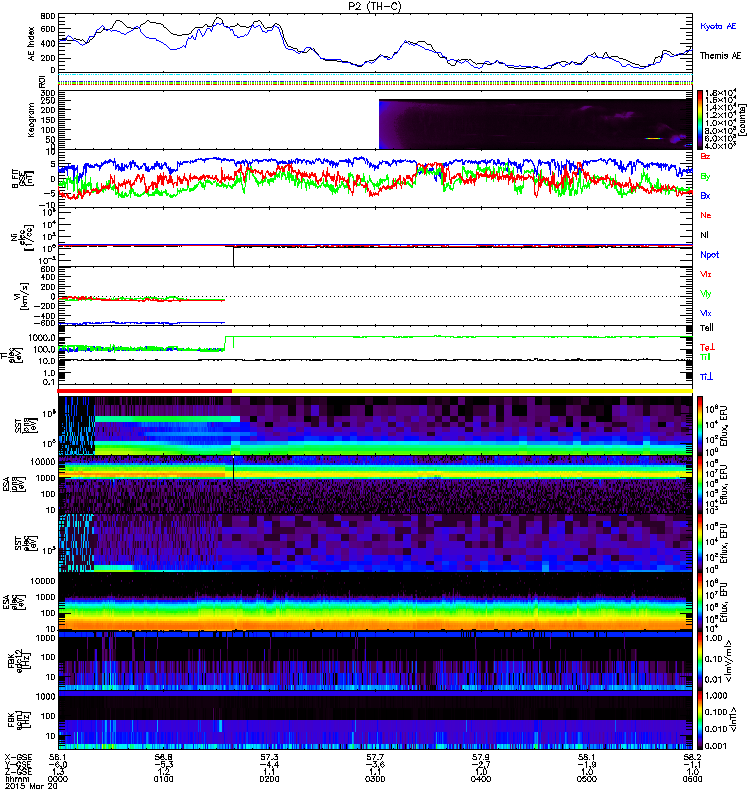Click the X-GSE value 58.2

(x=692, y=758)
